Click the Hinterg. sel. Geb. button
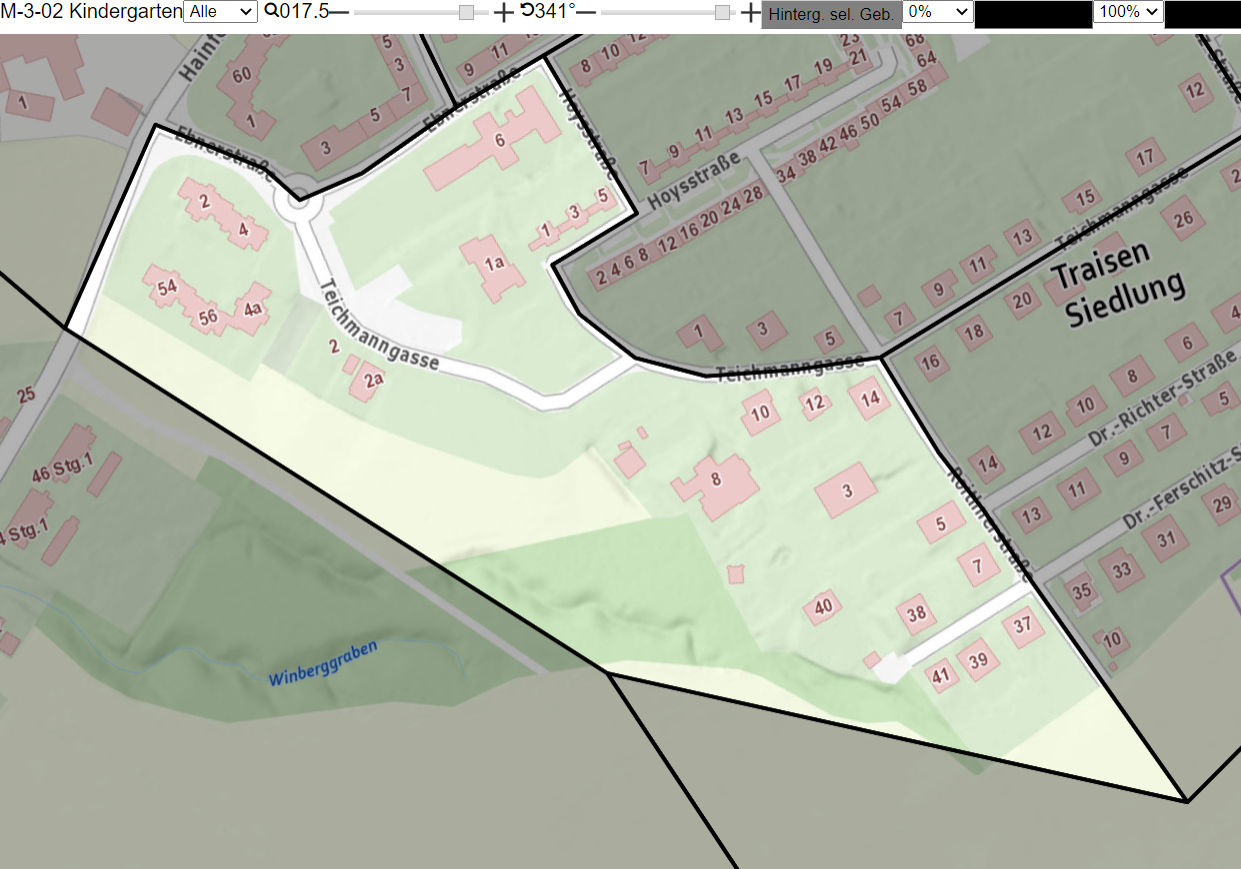The width and height of the screenshot is (1241, 869). coord(831,15)
